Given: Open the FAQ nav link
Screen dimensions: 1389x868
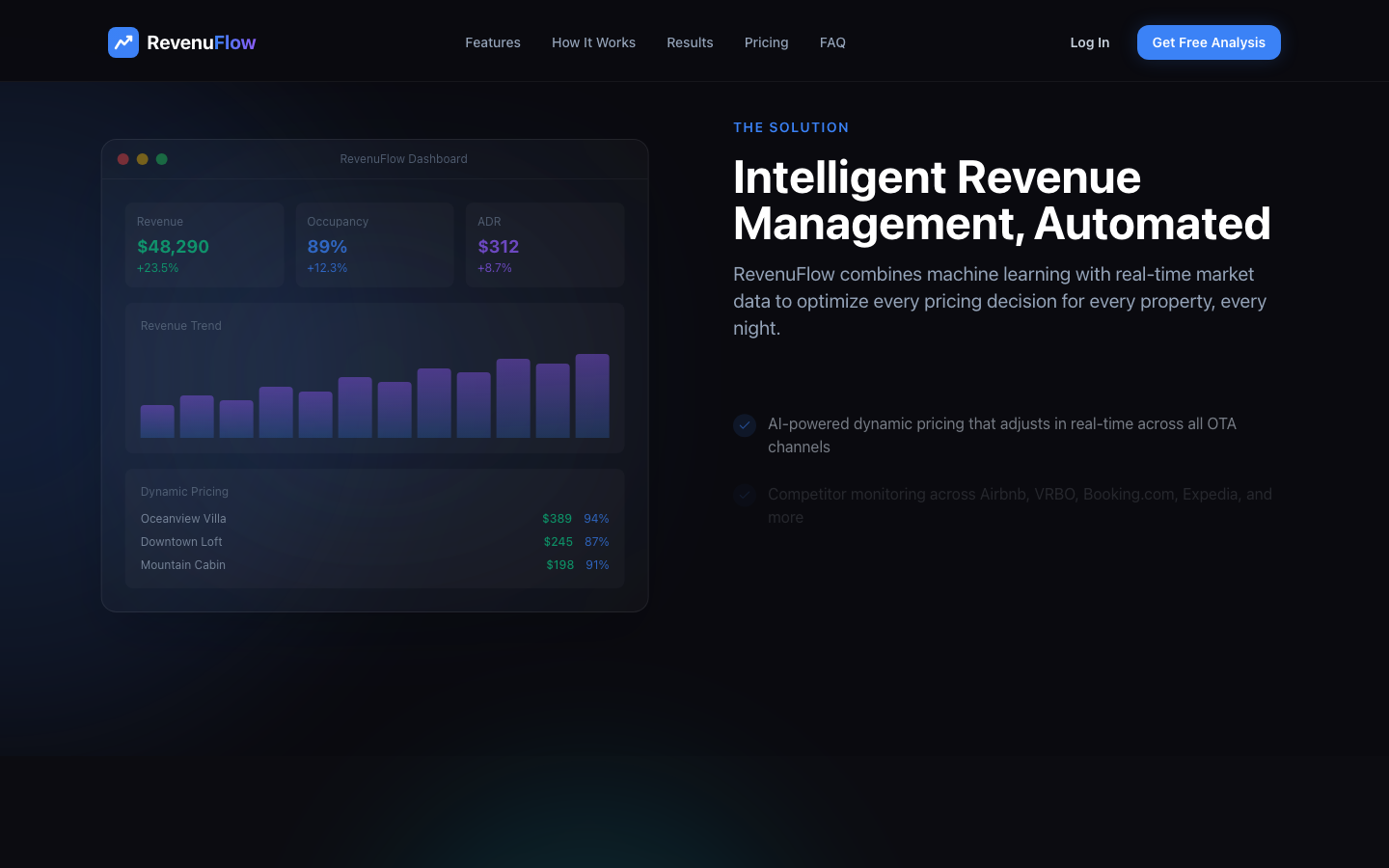Looking at the screenshot, I should (x=832, y=42).
